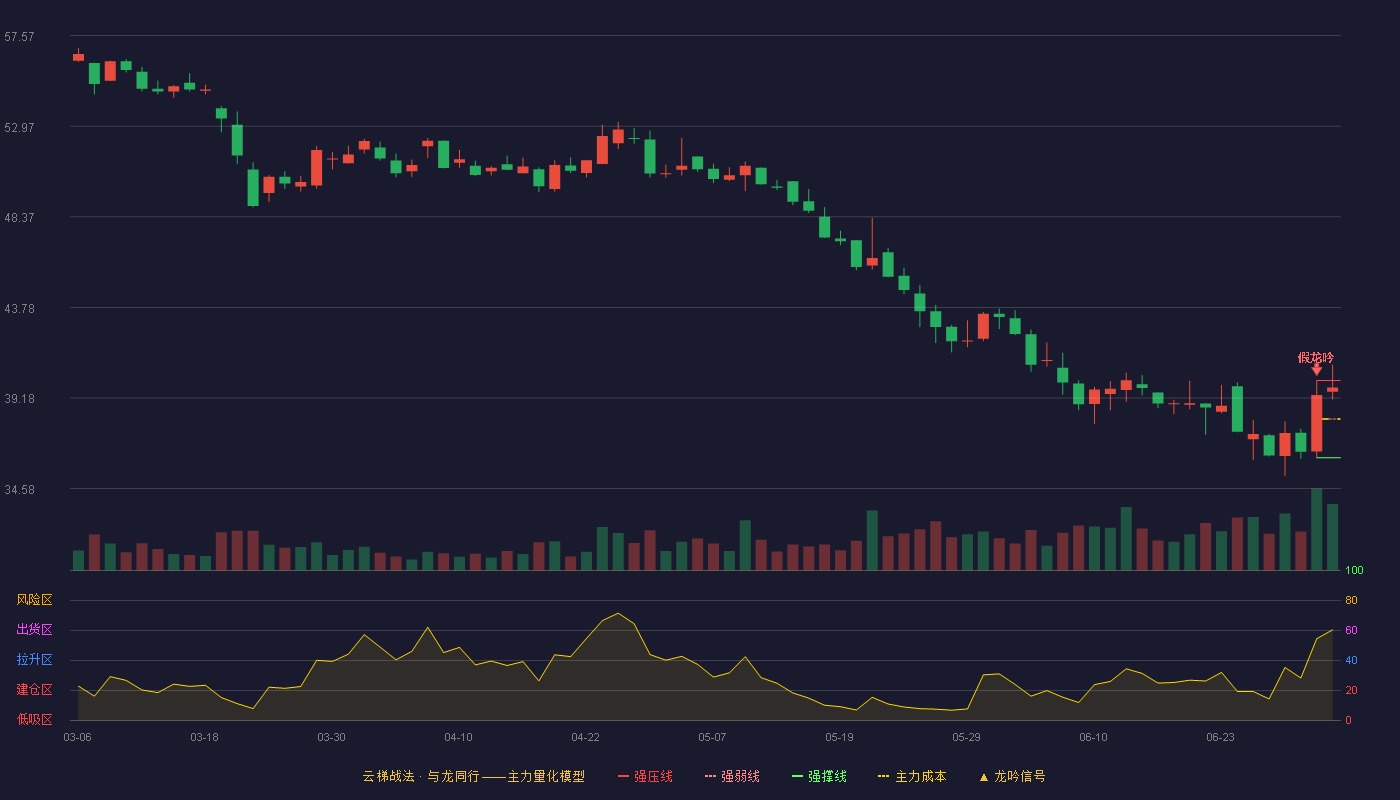Viewport: 1400px width, 800px height.
Task: Click the 48.37 price axis label
Action: pos(19,217)
